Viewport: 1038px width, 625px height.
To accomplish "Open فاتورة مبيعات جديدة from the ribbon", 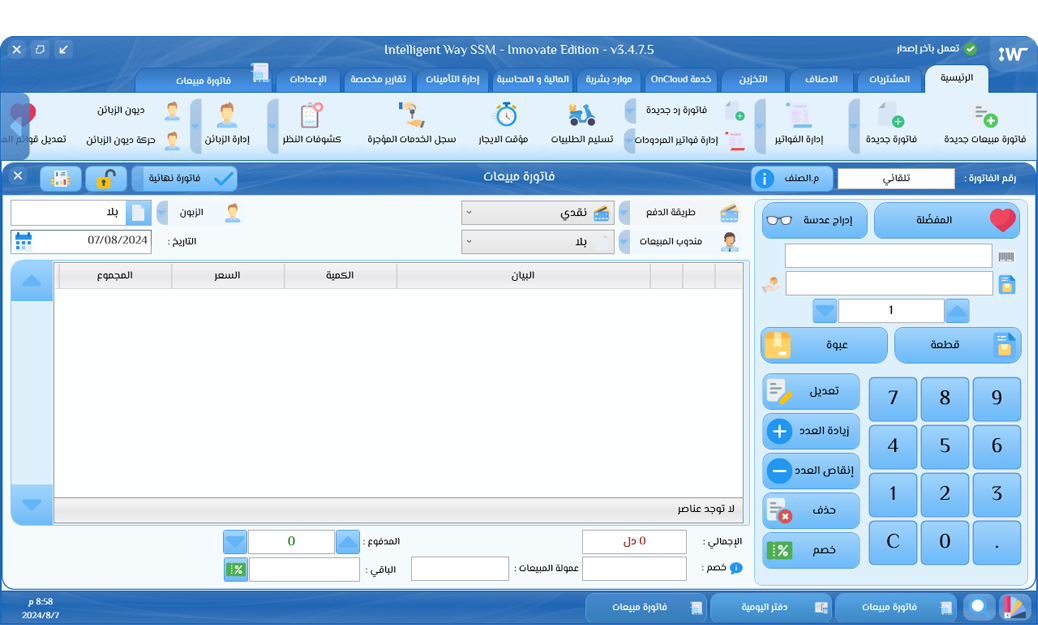I will click(x=986, y=125).
